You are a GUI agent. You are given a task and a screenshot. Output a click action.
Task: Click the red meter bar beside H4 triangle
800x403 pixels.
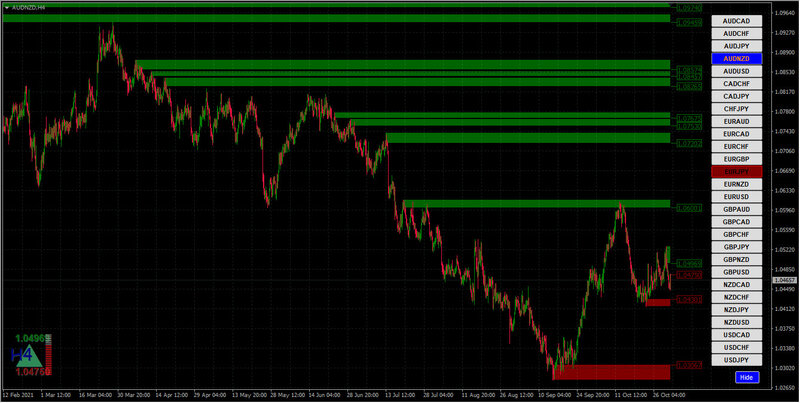pos(49,355)
